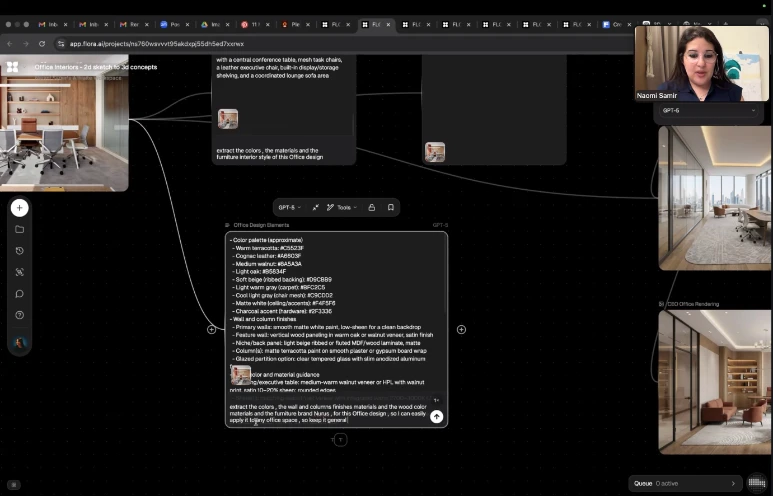Click the user avatar in left sidebar

pos(19,343)
